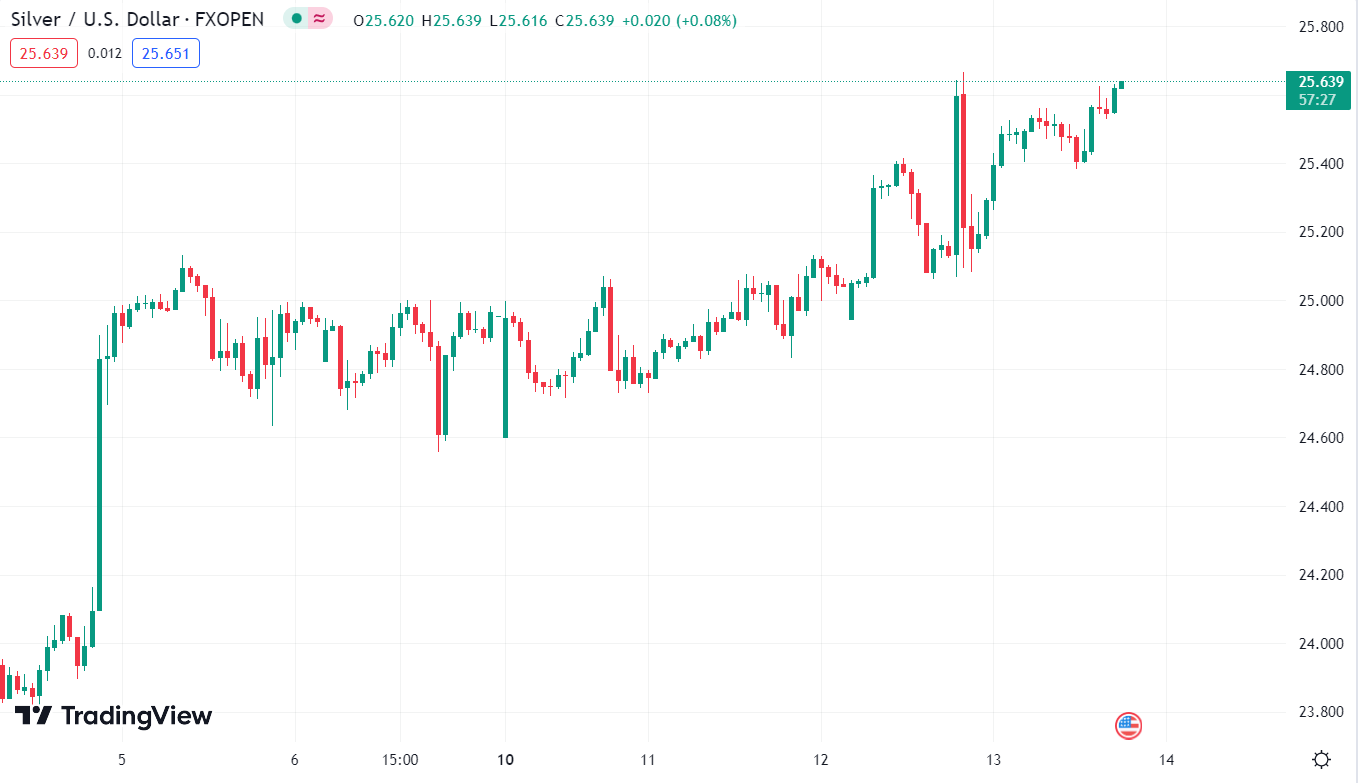
Task: Click the TradingView logo
Action: (113, 716)
